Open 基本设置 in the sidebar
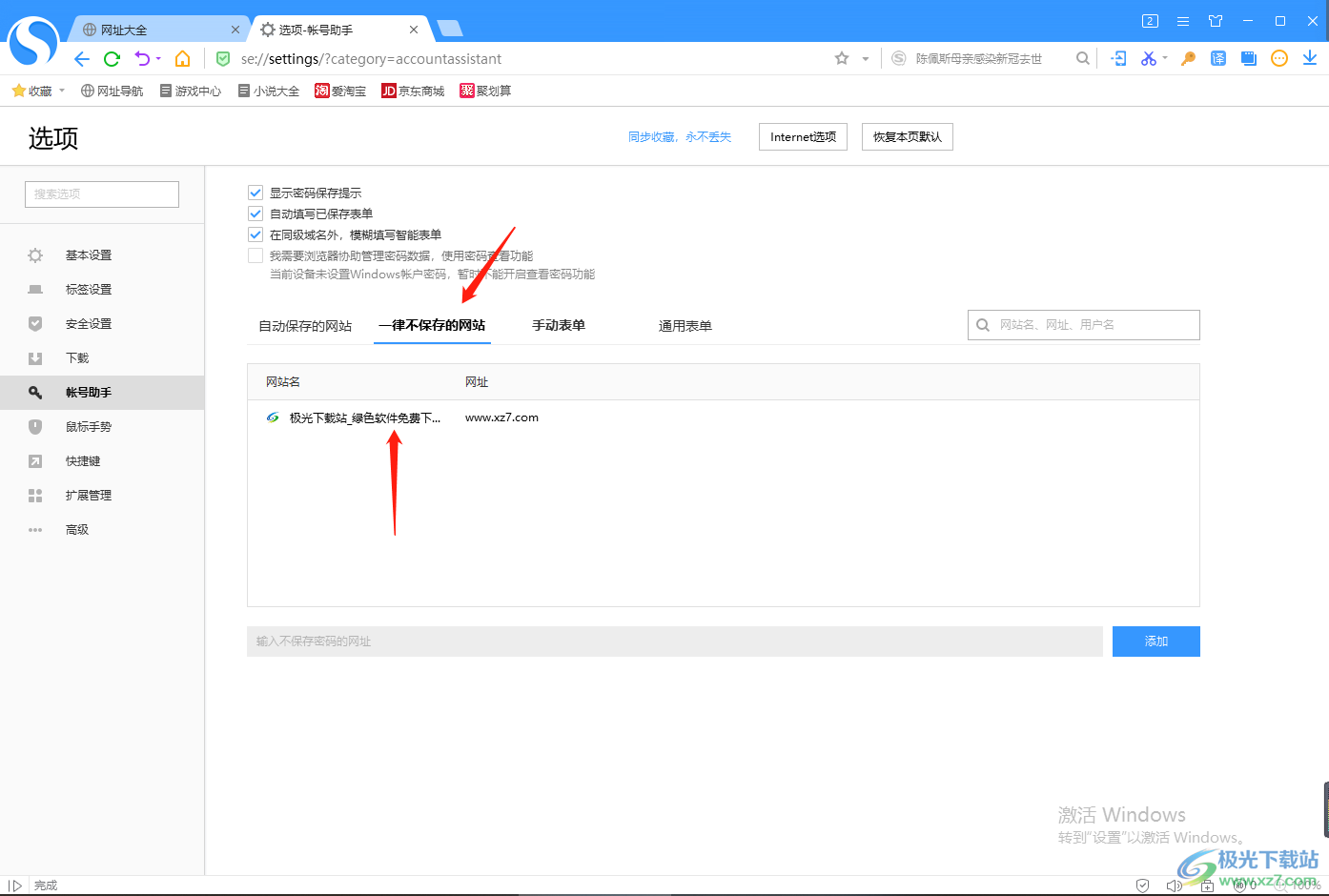The height and width of the screenshot is (896, 1329). click(102, 255)
